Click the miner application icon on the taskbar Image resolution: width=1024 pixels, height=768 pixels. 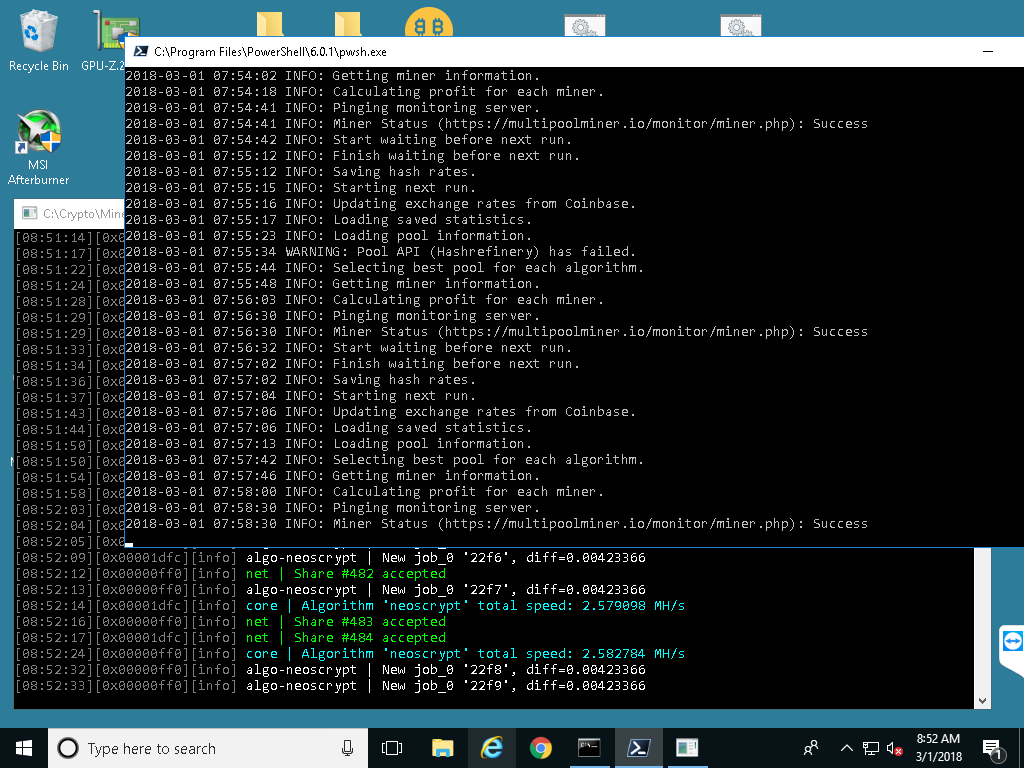(x=685, y=747)
